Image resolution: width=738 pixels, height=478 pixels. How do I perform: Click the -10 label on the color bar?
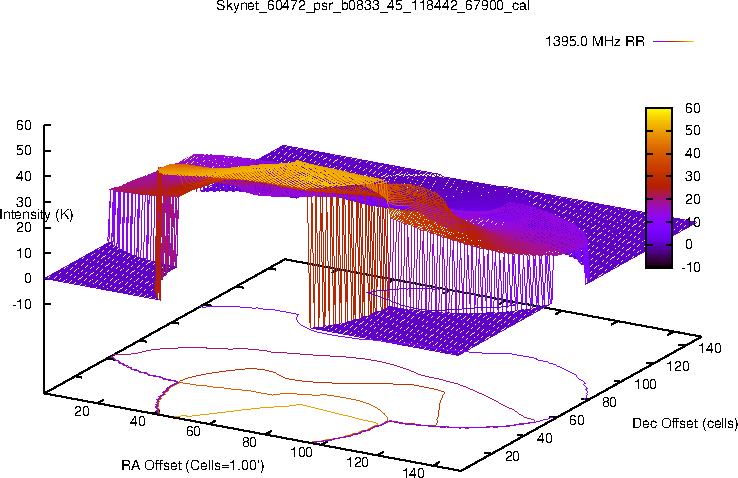690,267
